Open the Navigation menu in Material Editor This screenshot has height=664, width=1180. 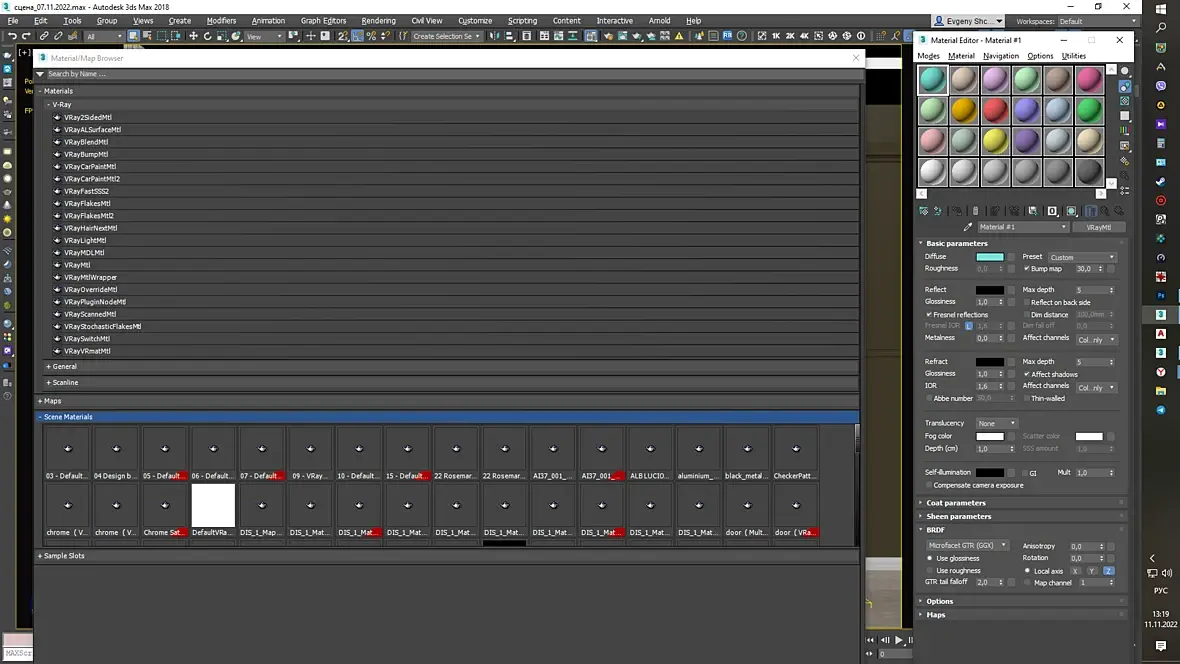[x=1000, y=56]
